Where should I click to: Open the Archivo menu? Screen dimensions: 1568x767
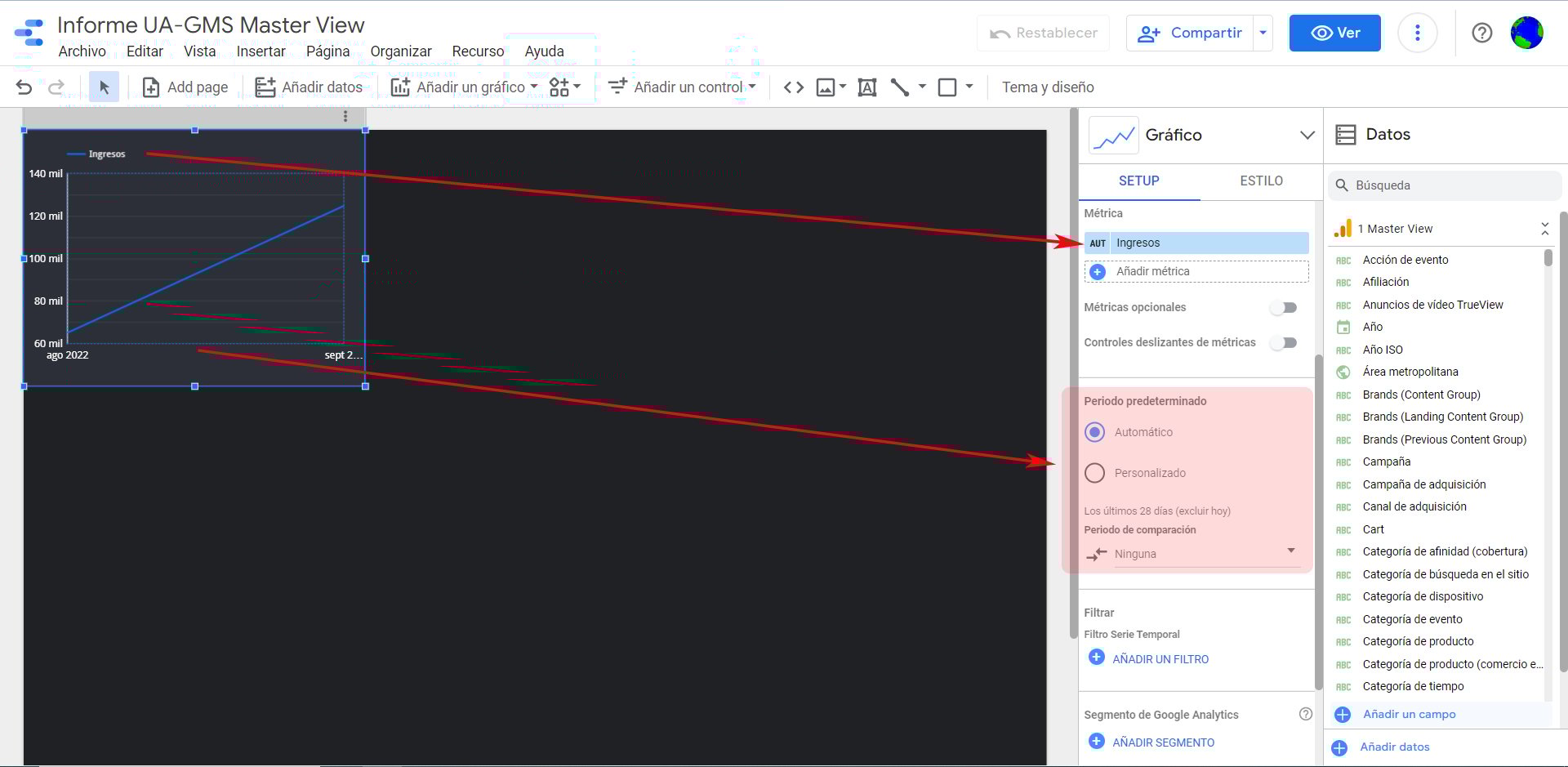[x=82, y=51]
